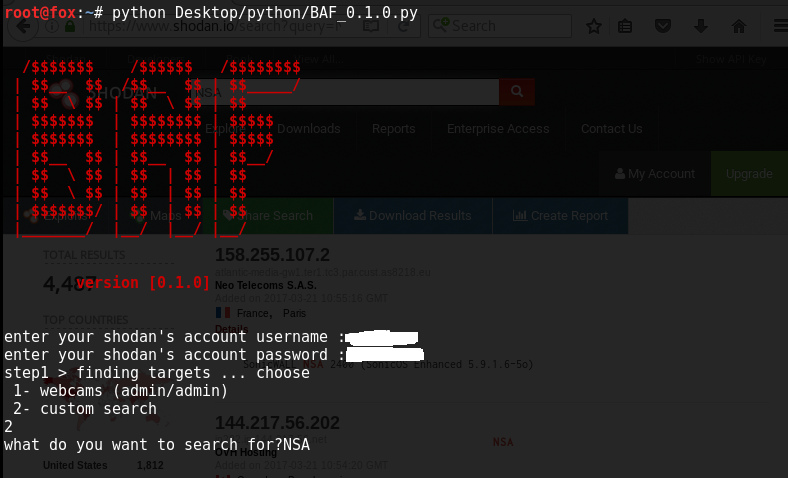Bookmark this page with the star icon
This screenshot has width=788, height=478.
(594, 26)
